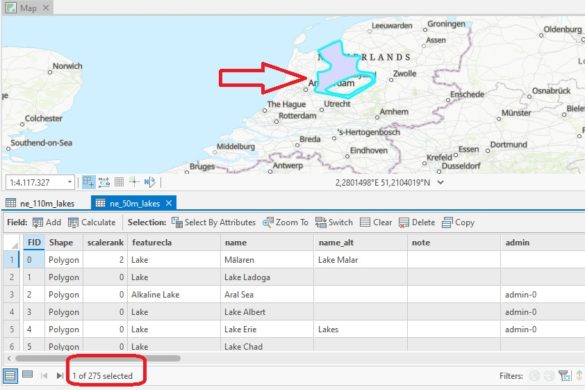The image size is (585, 390).
Task: Click the Constraints crosshair icon below the map
Action: coord(134,182)
